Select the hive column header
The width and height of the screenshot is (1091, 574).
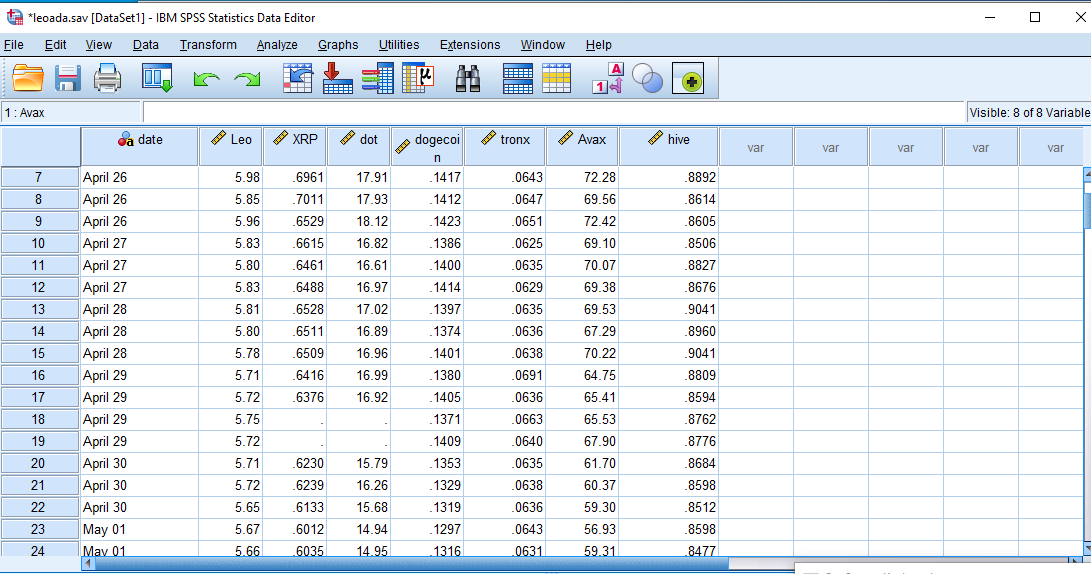pyautogui.click(x=669, y=146)
